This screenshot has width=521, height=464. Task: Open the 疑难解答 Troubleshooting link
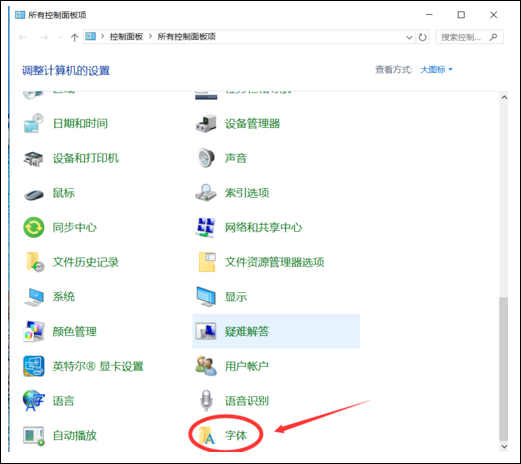tap(246, 331)
